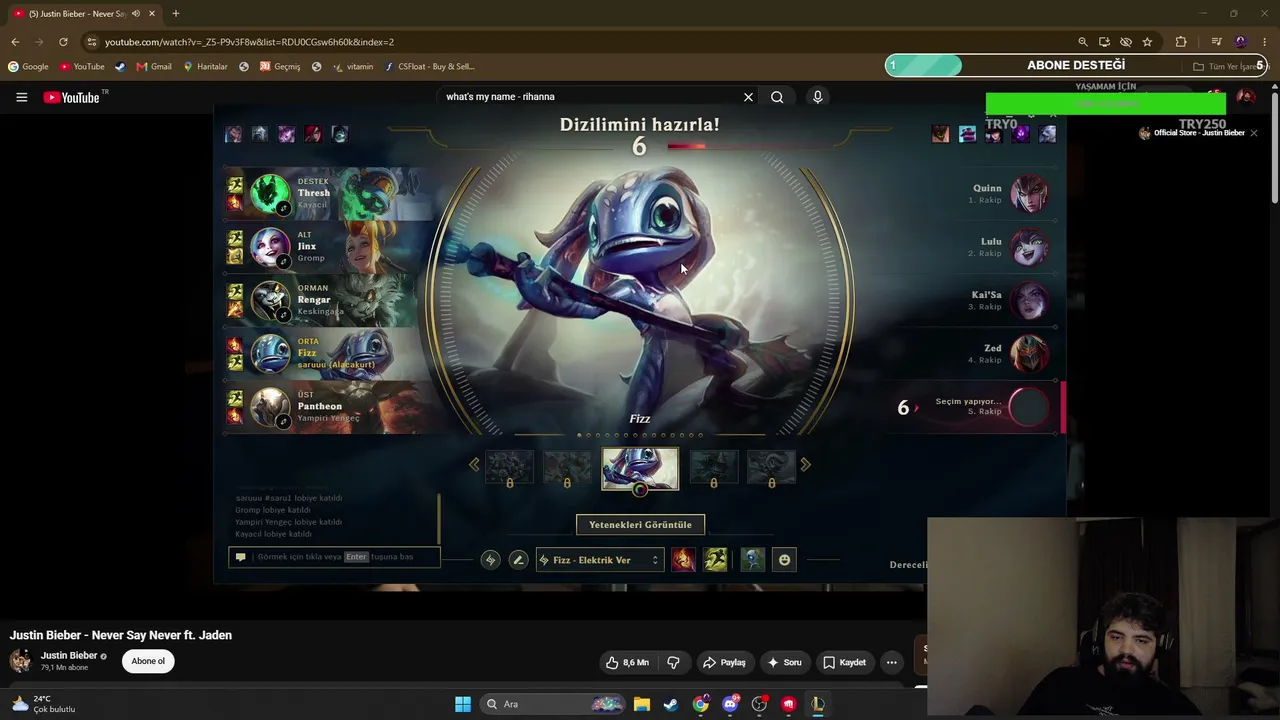Open File Explorer from the taskbar

642,704
